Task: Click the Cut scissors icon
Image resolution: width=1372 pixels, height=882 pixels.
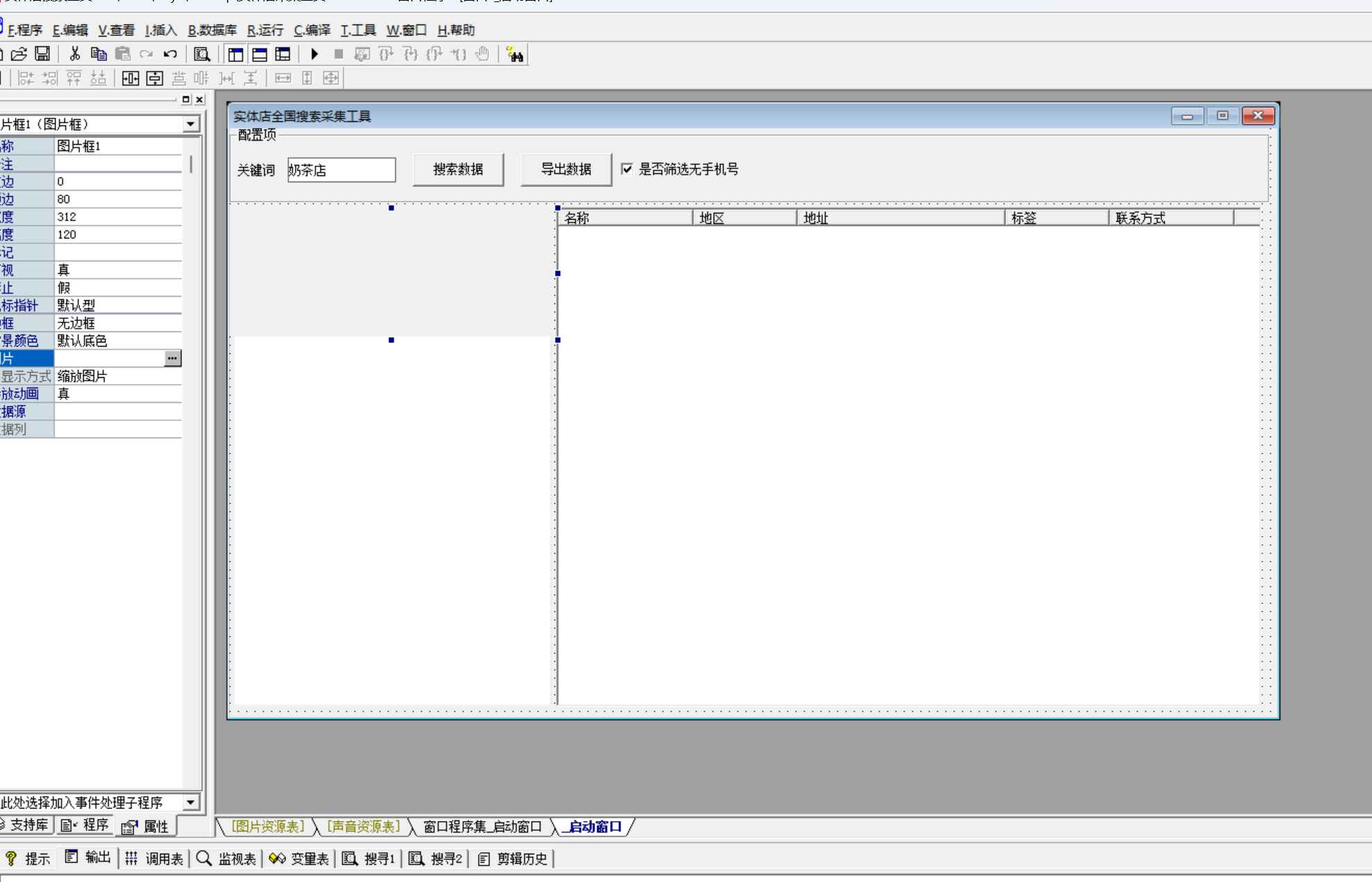Action: 75,54
